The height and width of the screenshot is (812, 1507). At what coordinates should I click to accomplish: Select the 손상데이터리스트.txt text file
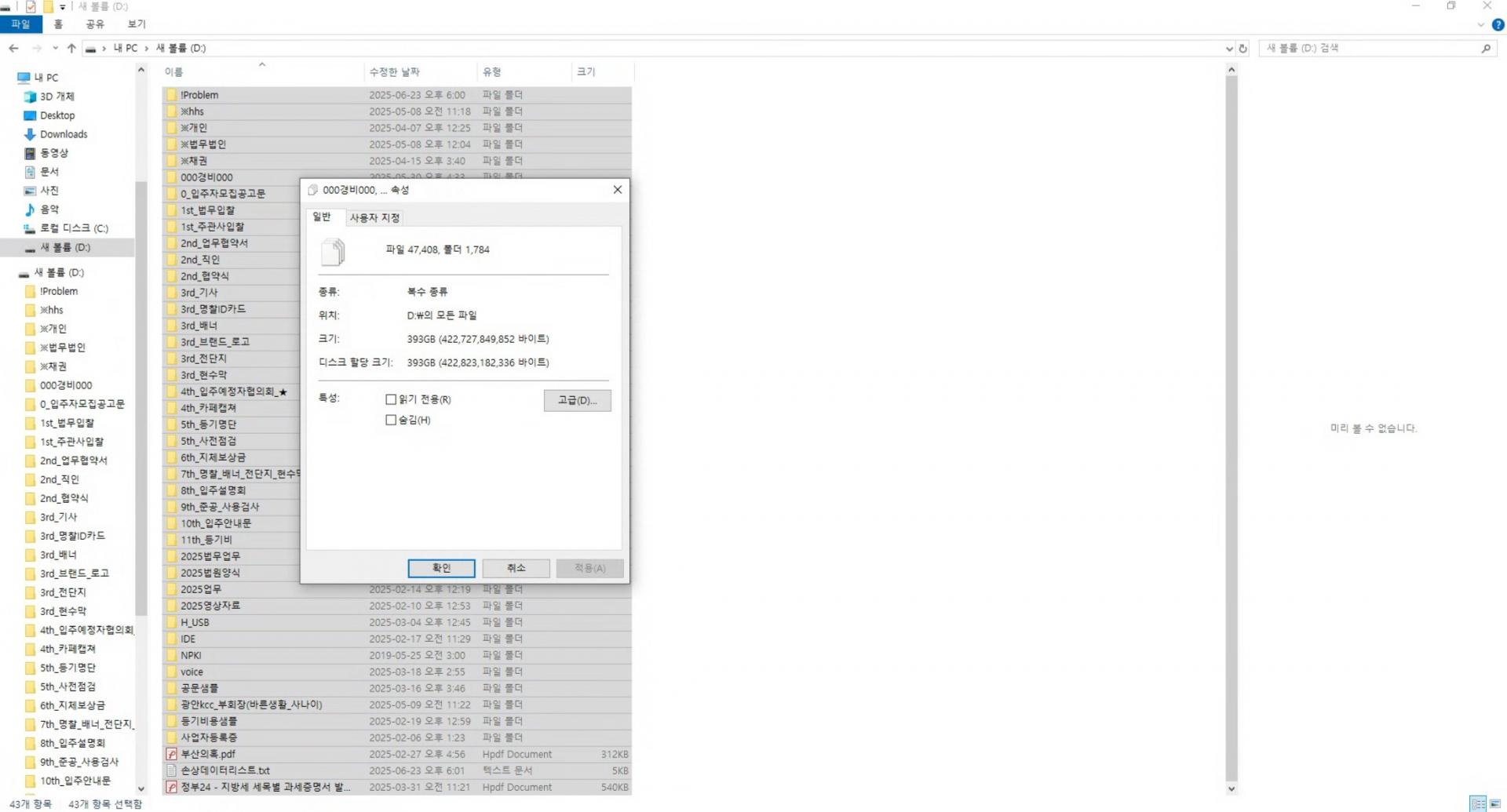(397, 770)
